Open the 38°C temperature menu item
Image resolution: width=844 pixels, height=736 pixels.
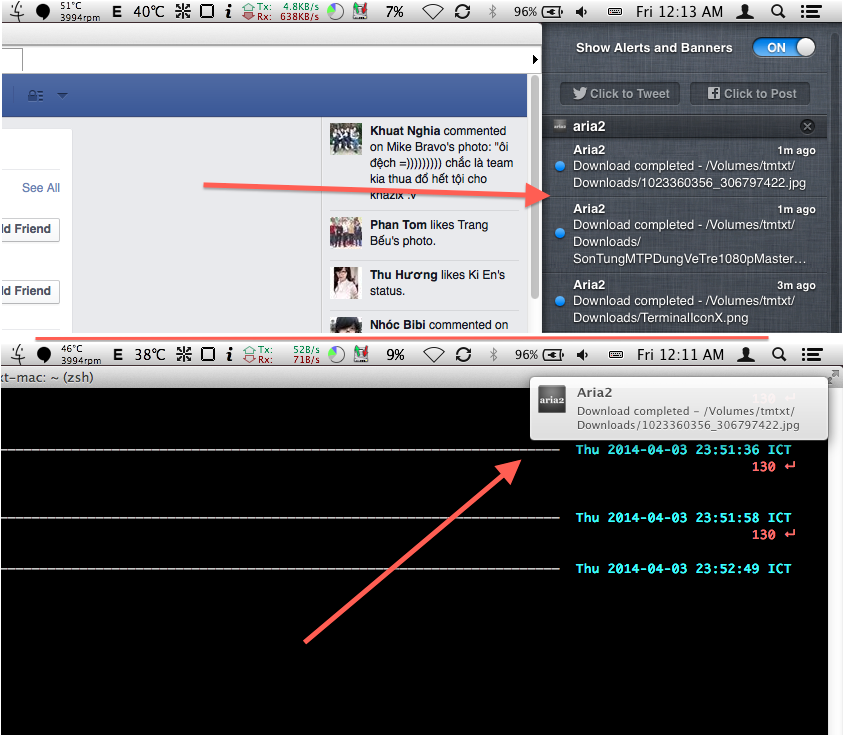pyautogui.click(x=150, y=354)
